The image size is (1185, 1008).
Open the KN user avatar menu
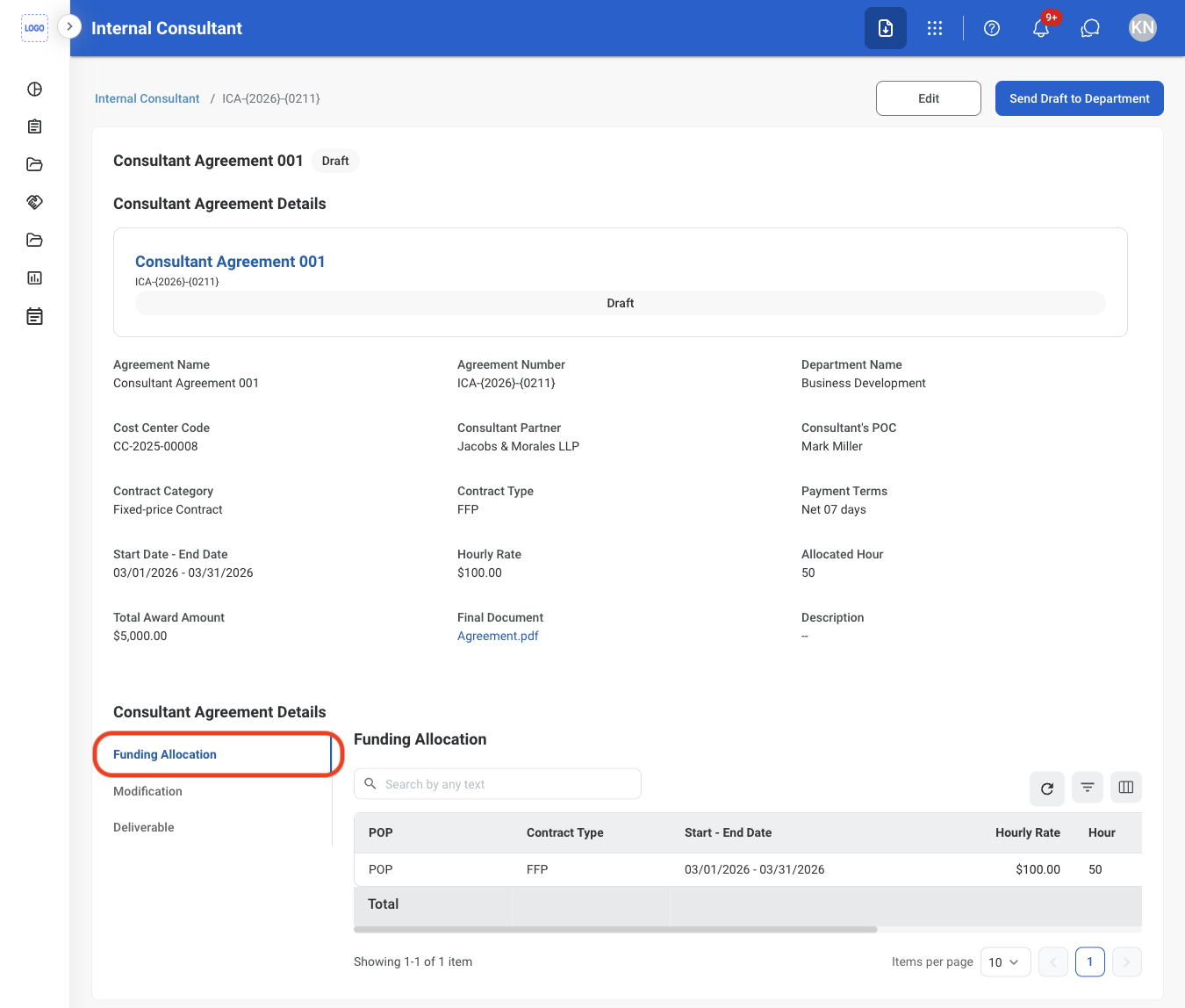pyautogui.click(x=1143, y=27)
